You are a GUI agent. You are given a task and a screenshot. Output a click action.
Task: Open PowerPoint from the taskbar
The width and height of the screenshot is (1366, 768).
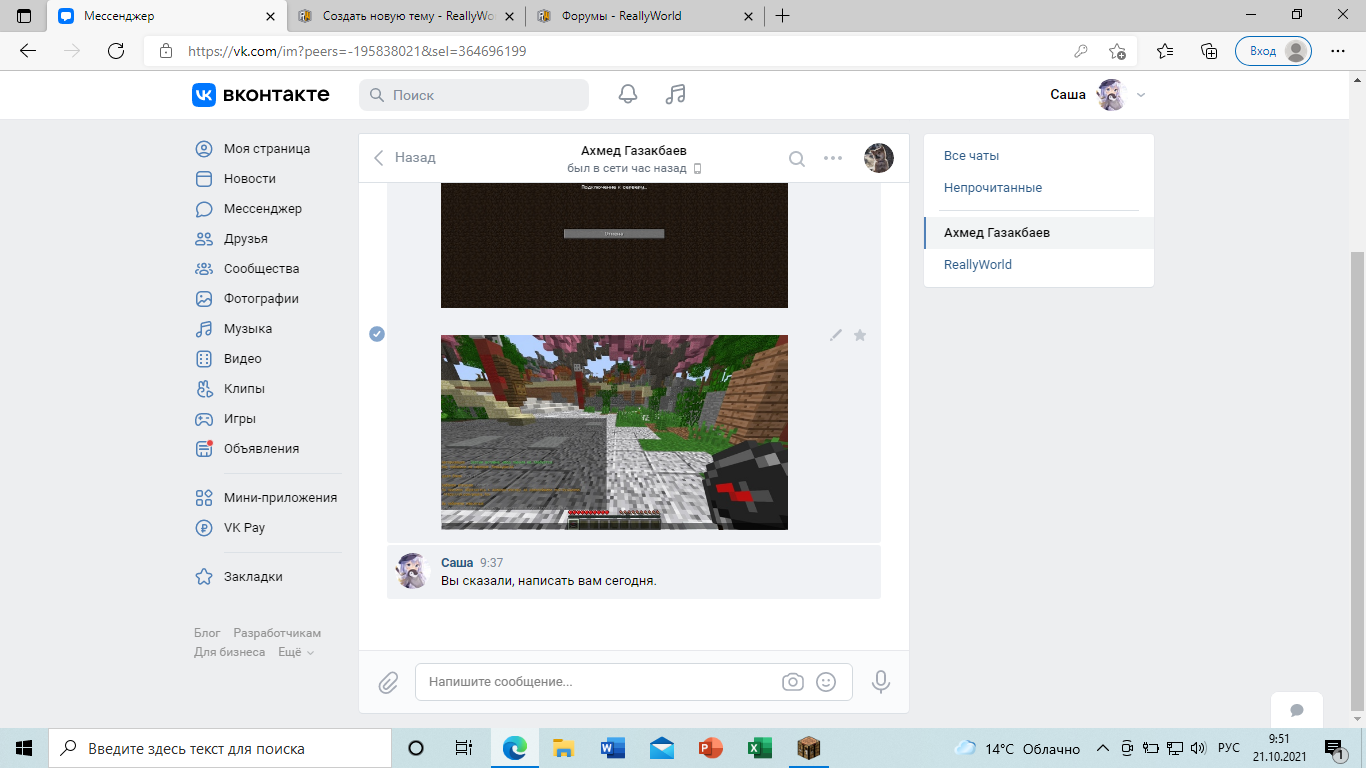pyautogui.click(x=711, y=748)
